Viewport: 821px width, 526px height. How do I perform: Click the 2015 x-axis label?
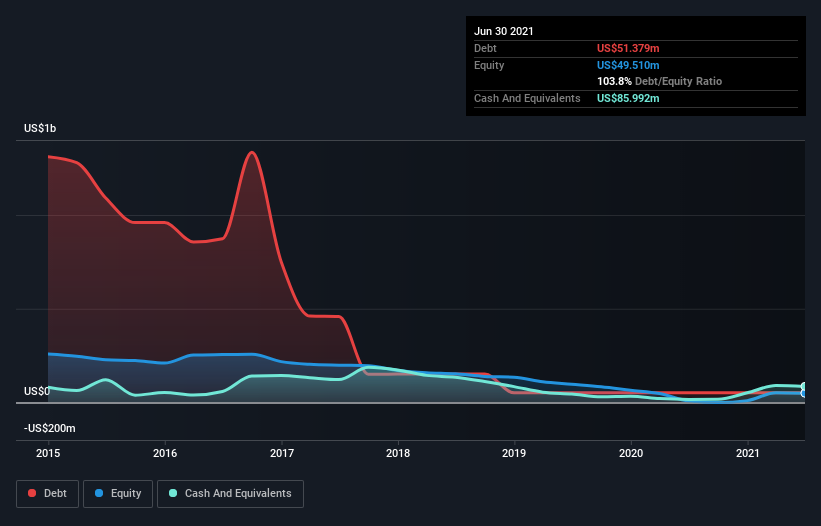48,453
